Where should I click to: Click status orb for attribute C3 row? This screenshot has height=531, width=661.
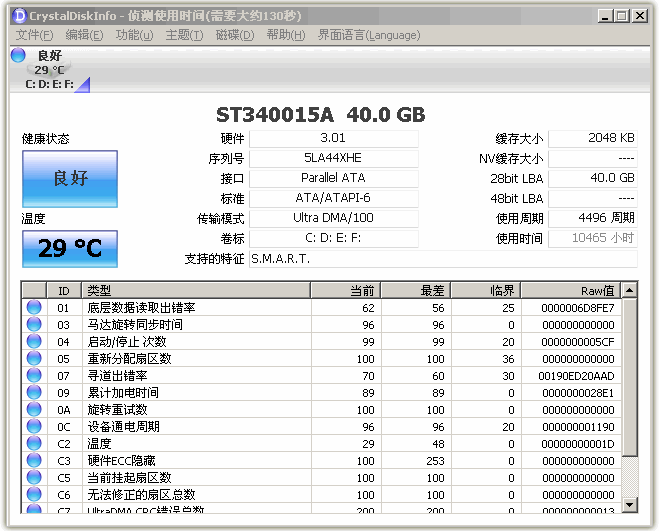(34, 461)
